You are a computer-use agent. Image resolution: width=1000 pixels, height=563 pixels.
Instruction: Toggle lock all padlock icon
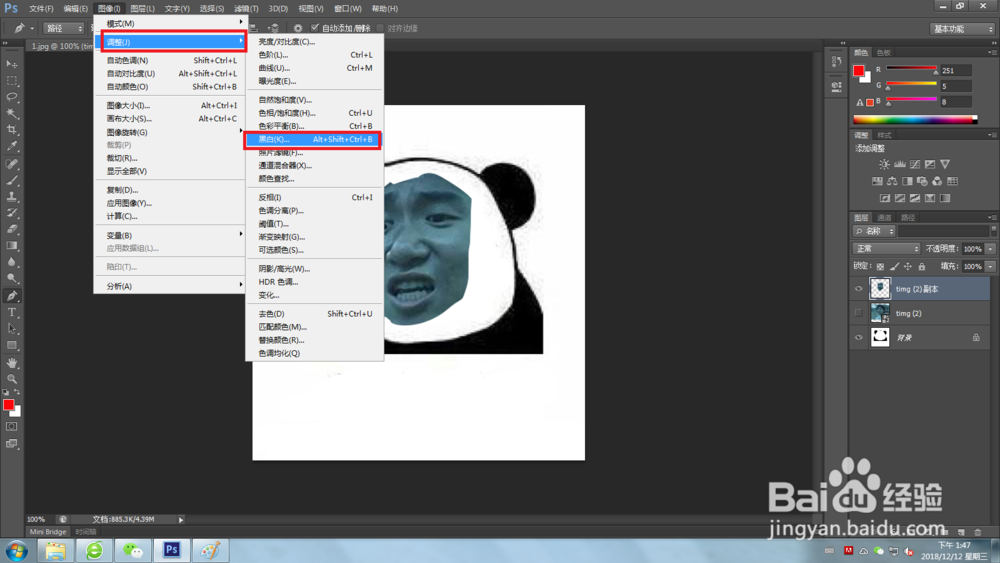(922, 267)
